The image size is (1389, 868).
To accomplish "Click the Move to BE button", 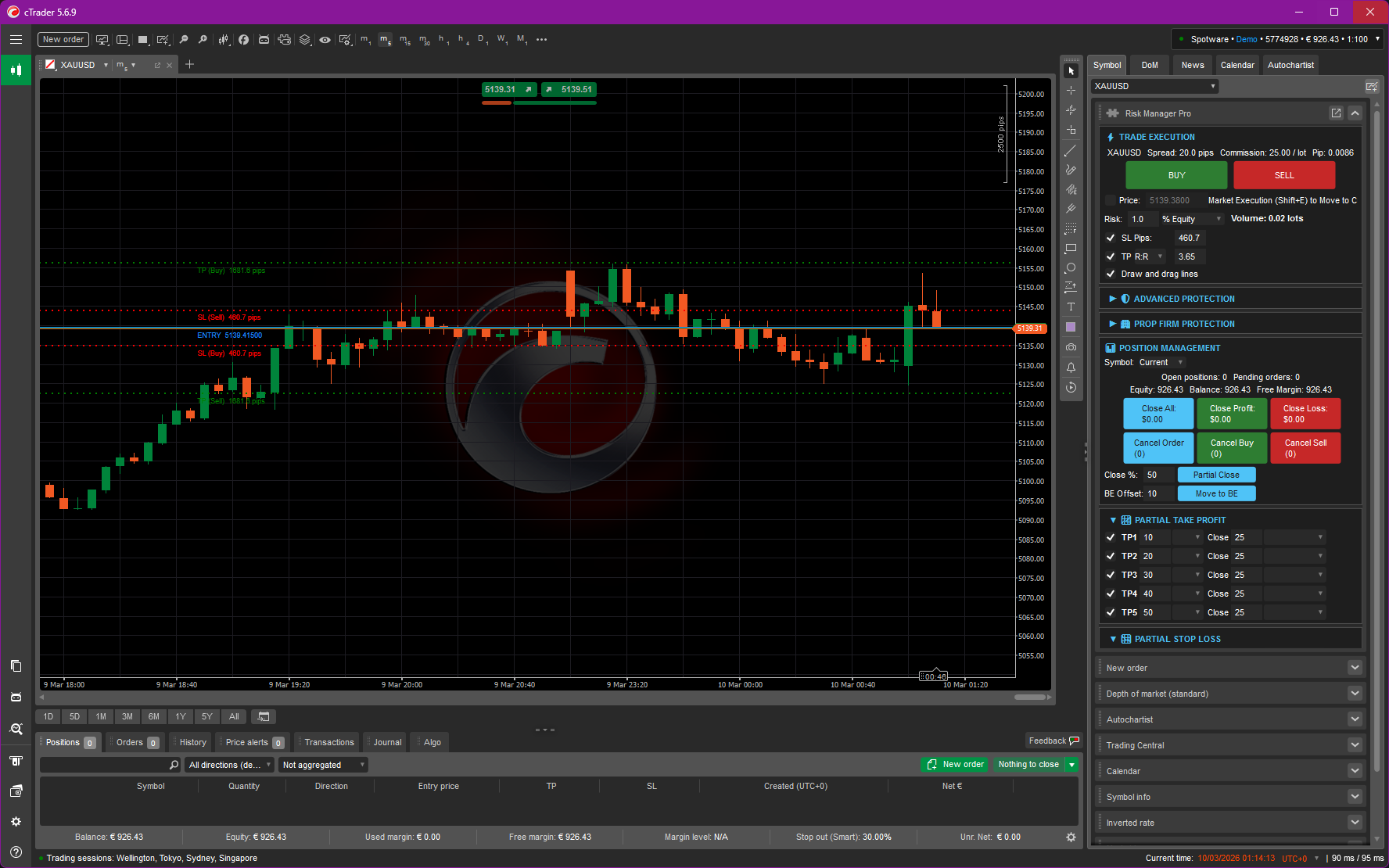I will 1216,493.
